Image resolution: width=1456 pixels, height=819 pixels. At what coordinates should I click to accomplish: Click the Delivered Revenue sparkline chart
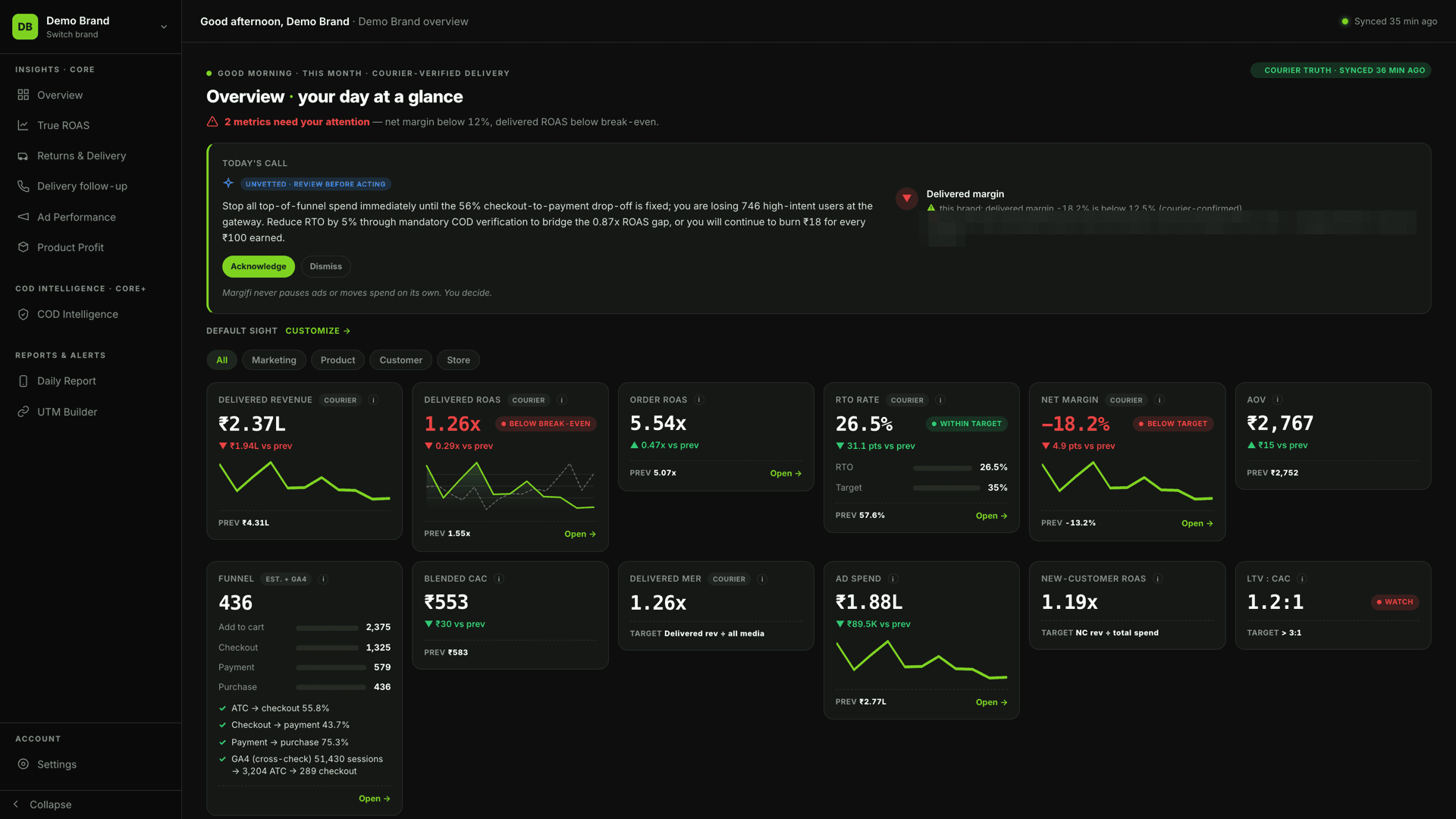click(304, 481)
